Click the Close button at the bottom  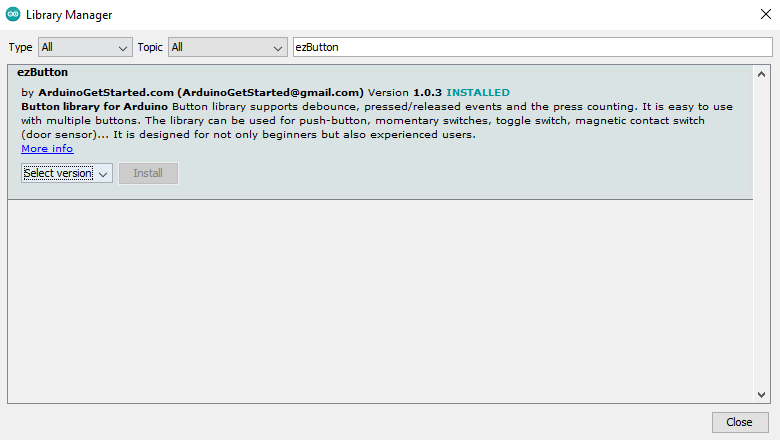[x=740, y=422]
